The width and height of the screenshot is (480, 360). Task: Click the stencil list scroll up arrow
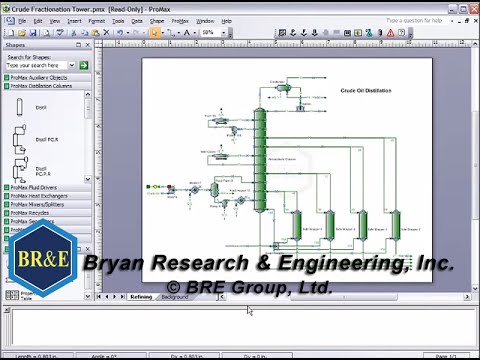pos(88,94)
